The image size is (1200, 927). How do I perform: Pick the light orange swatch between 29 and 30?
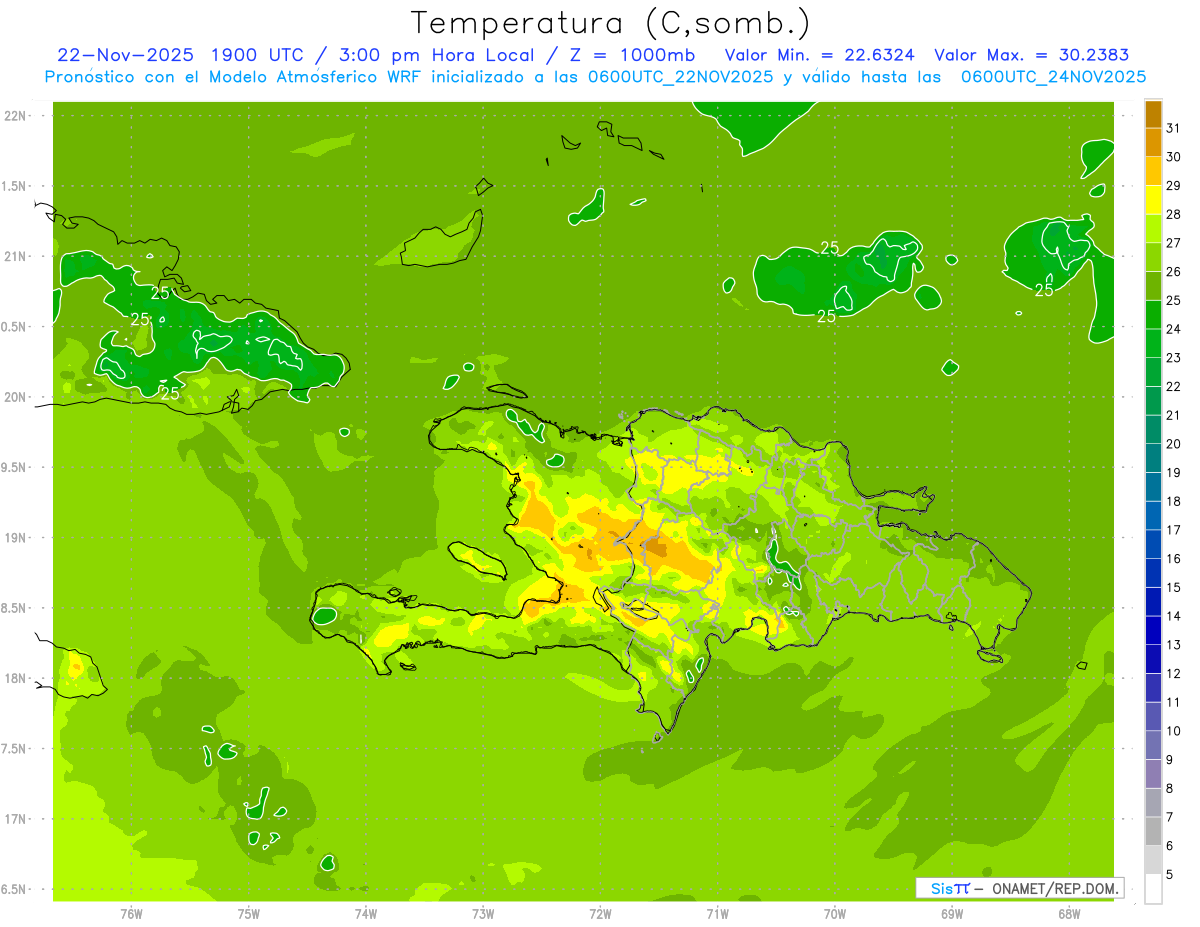[x=1153, y=172]
